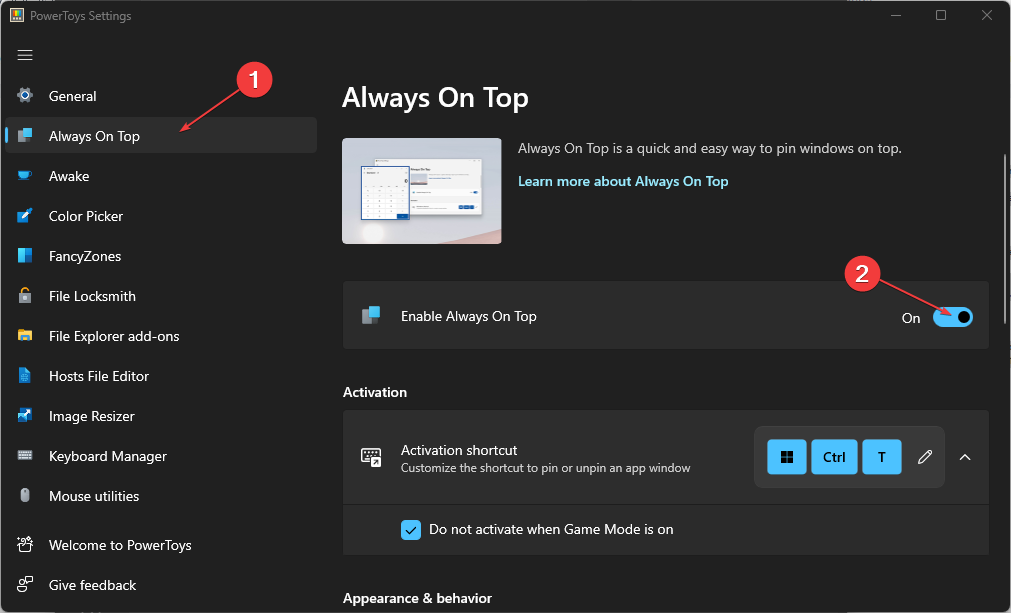Uncheck Do not activate when Game Mode is on
Screen dimensions: 1011x613
tap(411, 530)
